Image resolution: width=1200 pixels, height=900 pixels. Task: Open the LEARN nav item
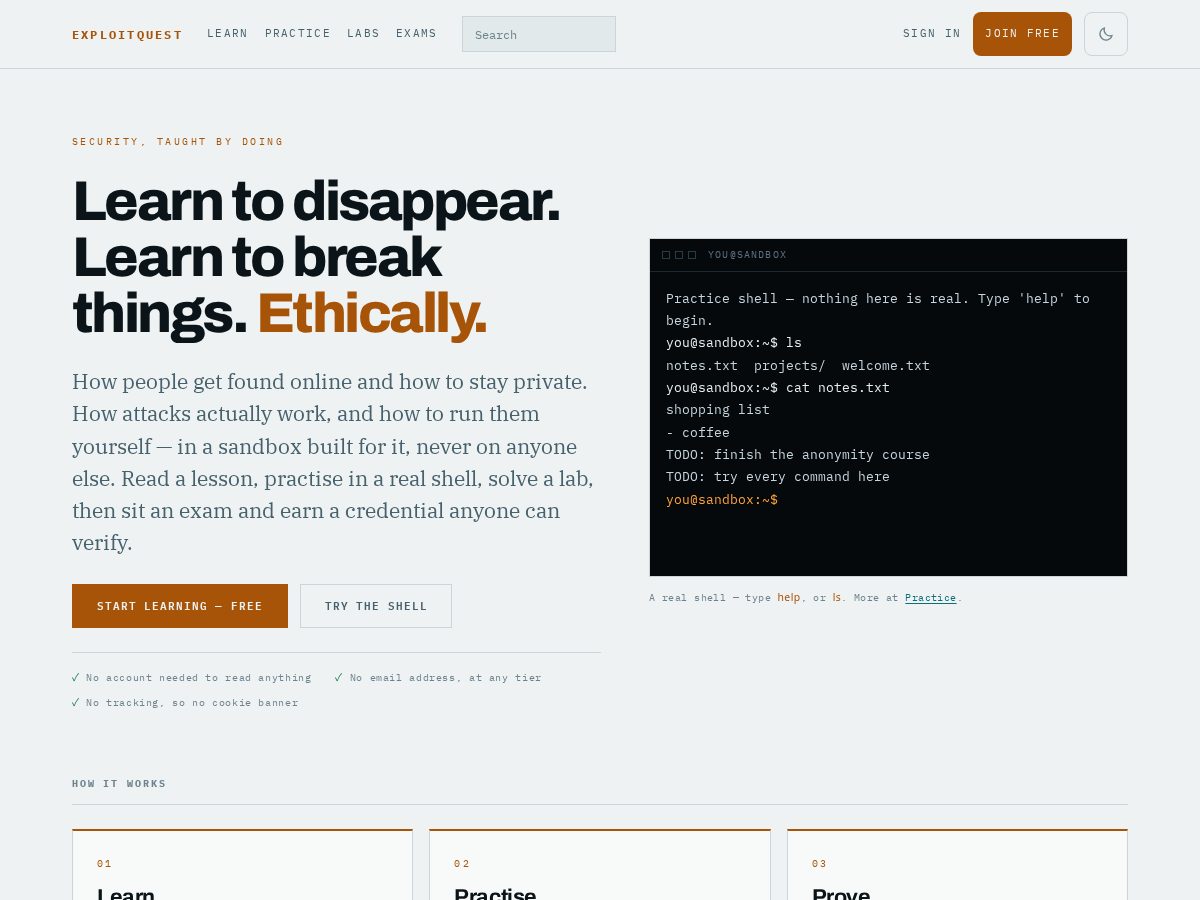(227, 34)
